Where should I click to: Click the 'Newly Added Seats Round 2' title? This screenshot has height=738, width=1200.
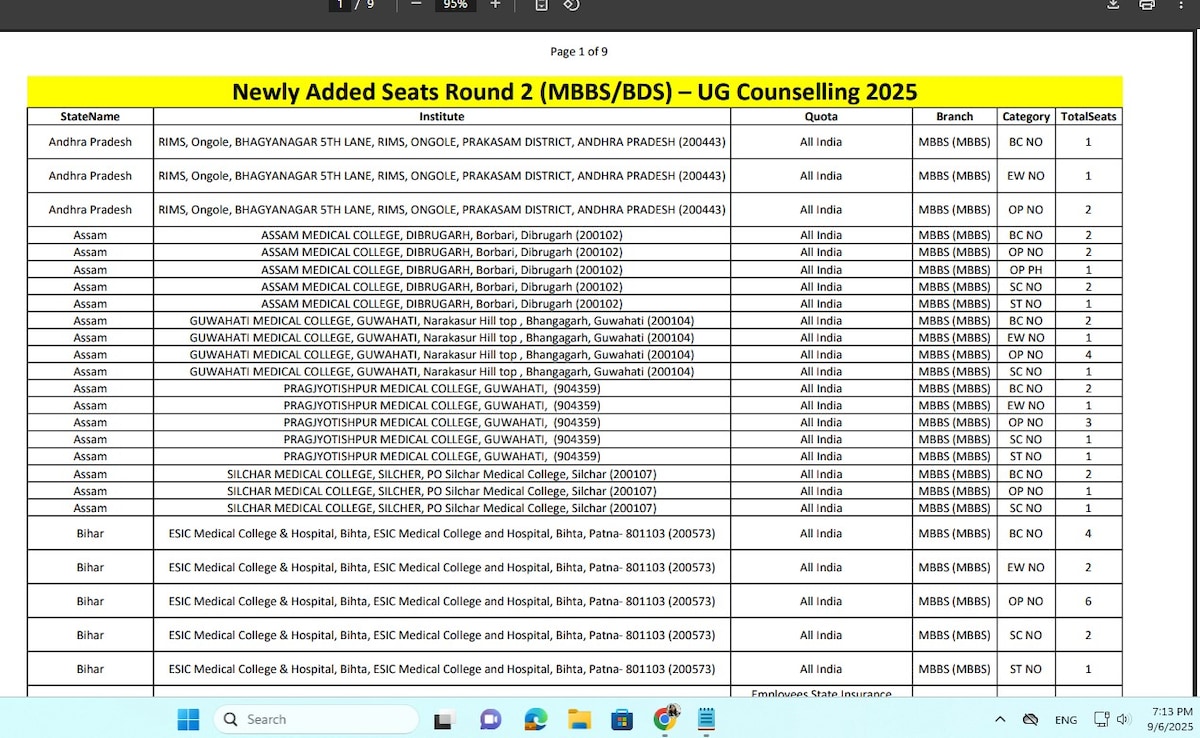(x=574, y=92)
